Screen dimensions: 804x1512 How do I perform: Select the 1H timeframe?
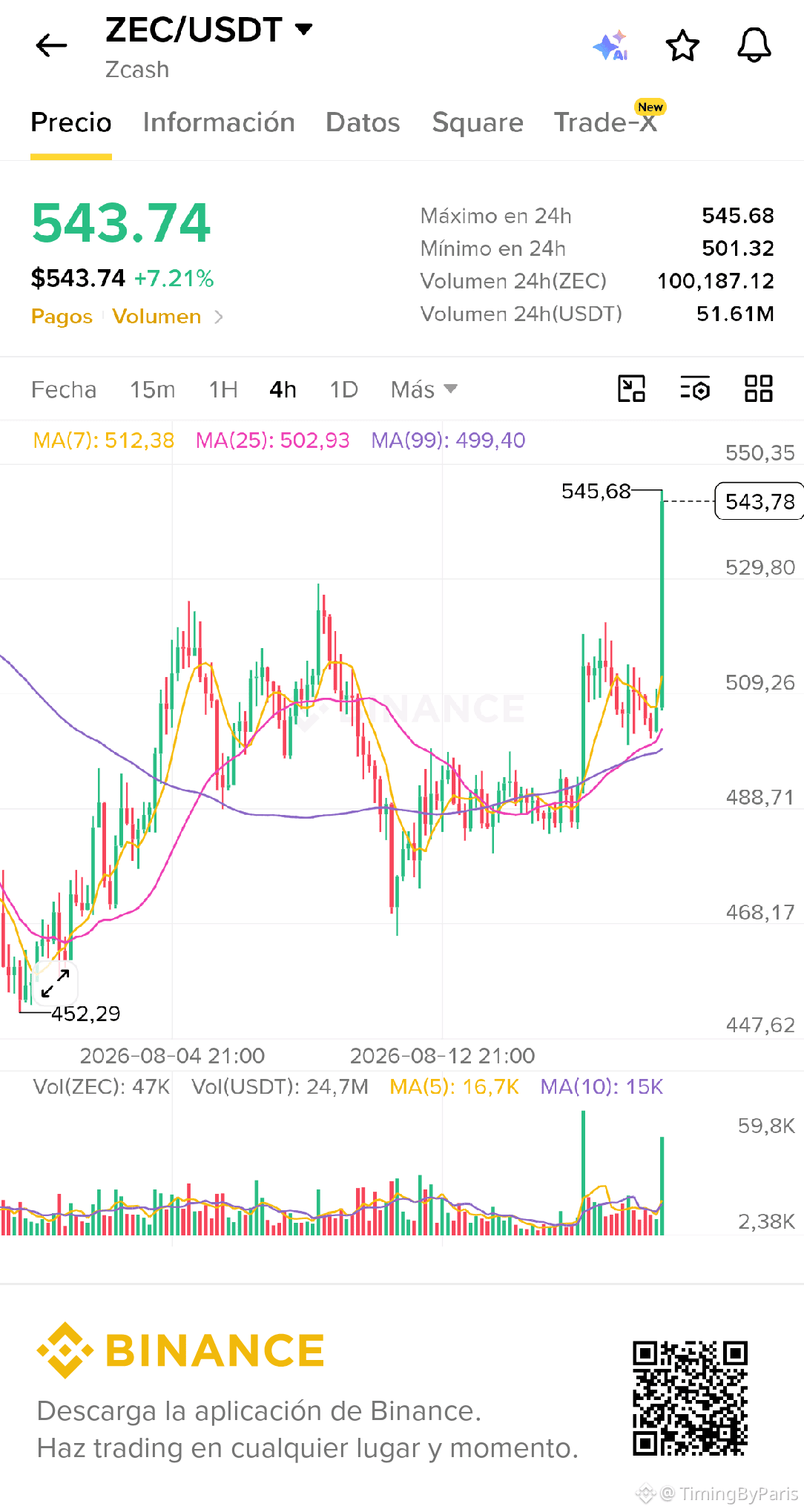click(x=223, y=389)
